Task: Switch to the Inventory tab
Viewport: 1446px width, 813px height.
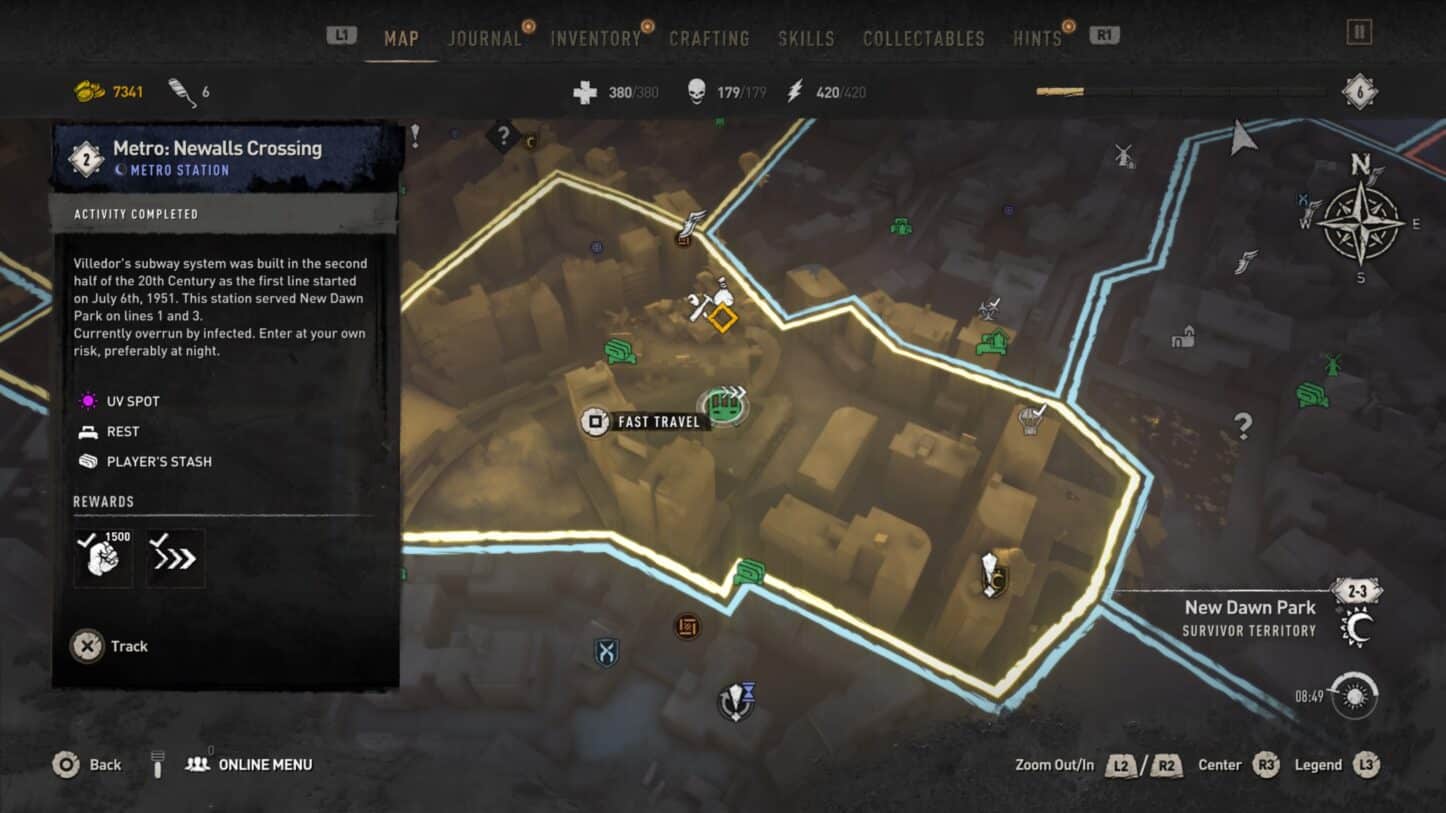Action: pos(595,39)
